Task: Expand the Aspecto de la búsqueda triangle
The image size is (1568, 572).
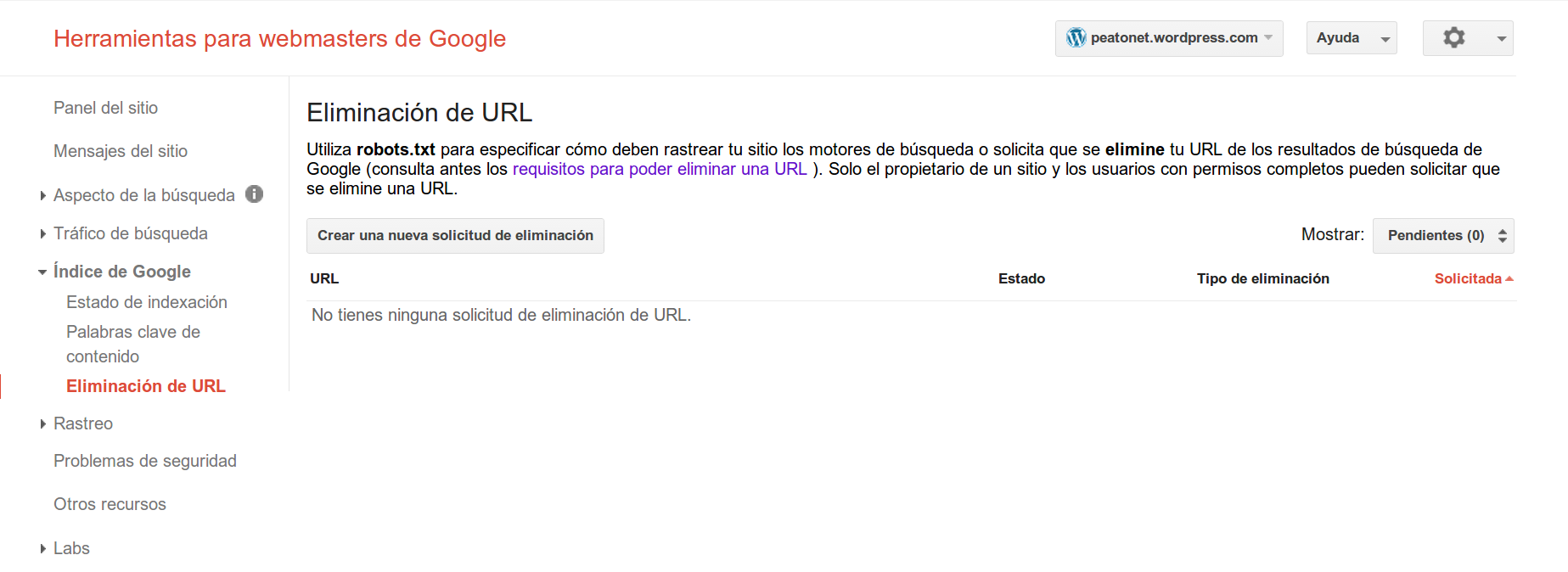Action: [42, 196]
